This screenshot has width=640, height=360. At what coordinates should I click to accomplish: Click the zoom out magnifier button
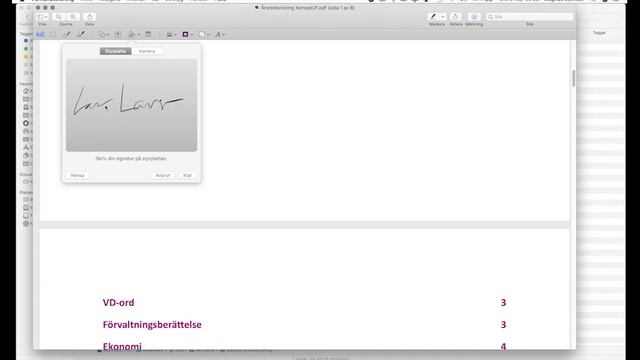pos(59,17)
